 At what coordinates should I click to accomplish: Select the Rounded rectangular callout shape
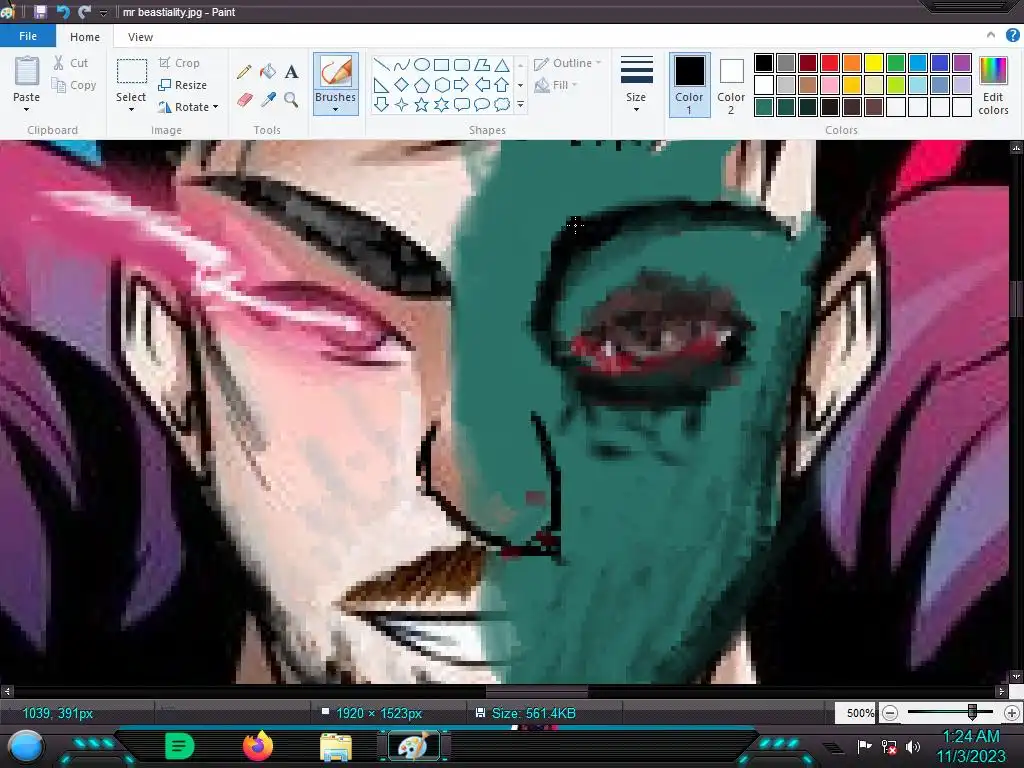coord(462,104)
